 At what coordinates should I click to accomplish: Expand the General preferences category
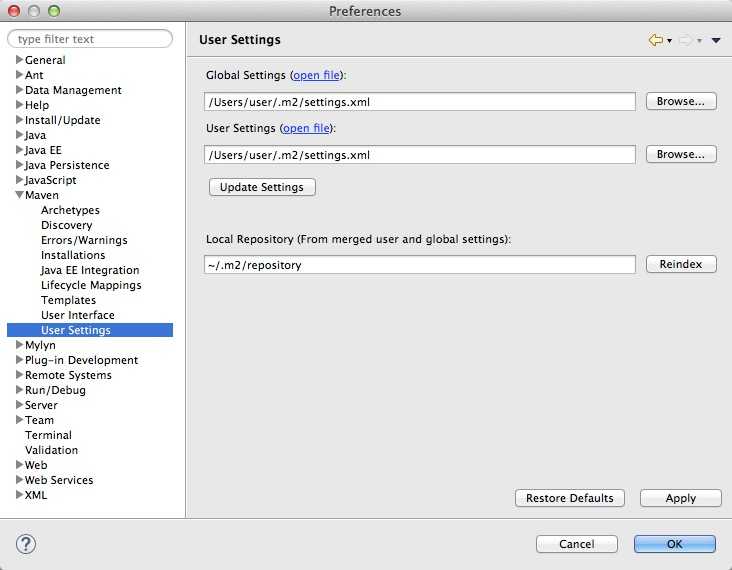[x=19, y=60]
